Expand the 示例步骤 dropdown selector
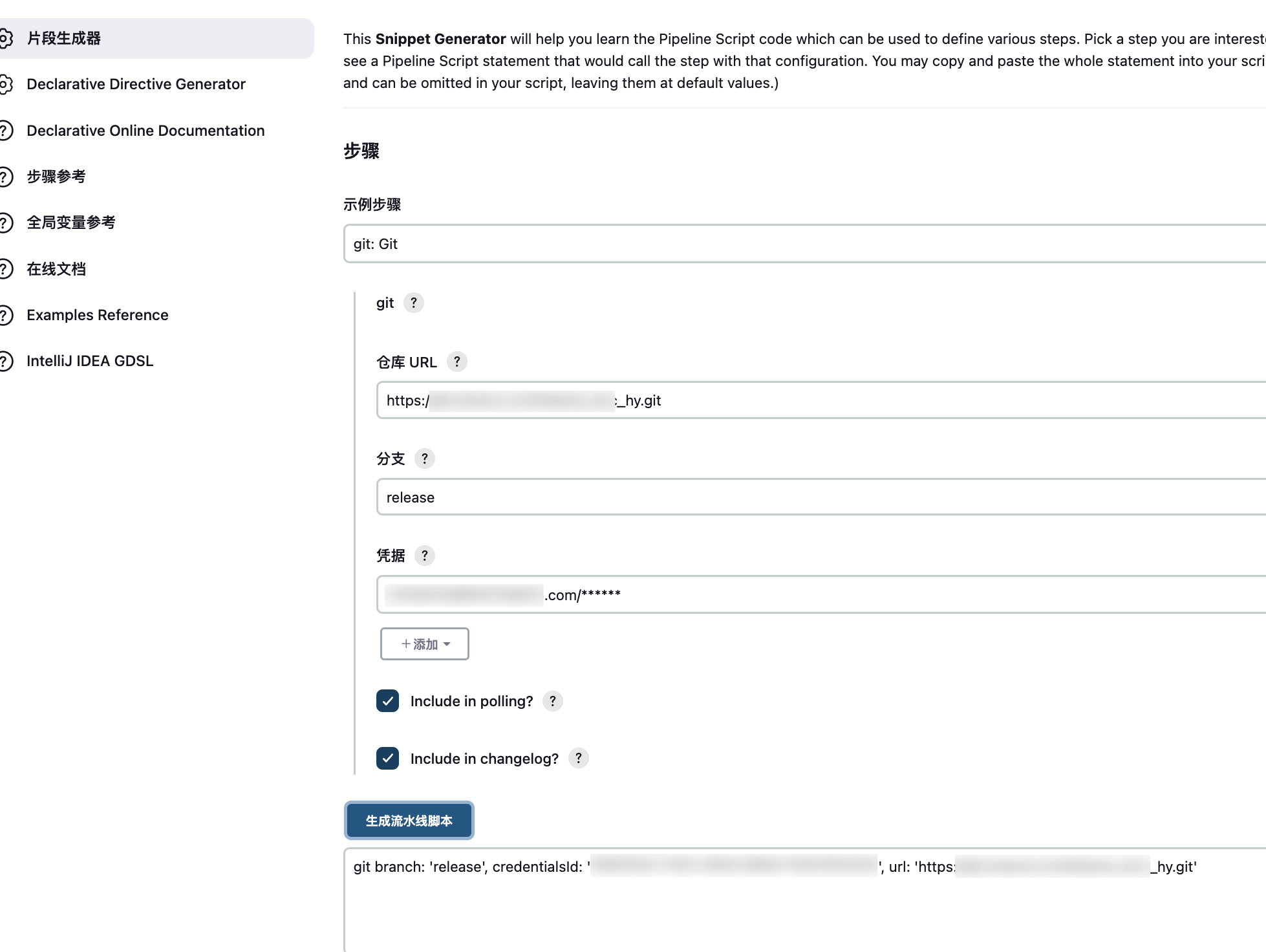Viewport: 1266px width, 952px height. pos(805,243)
